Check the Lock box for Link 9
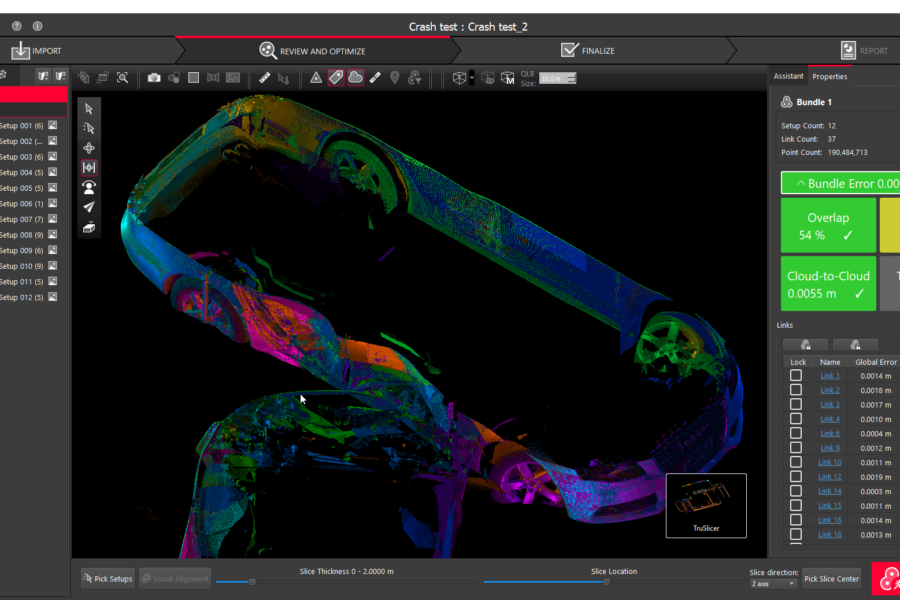Screen dimensions: 900x600 coord(796,448)
